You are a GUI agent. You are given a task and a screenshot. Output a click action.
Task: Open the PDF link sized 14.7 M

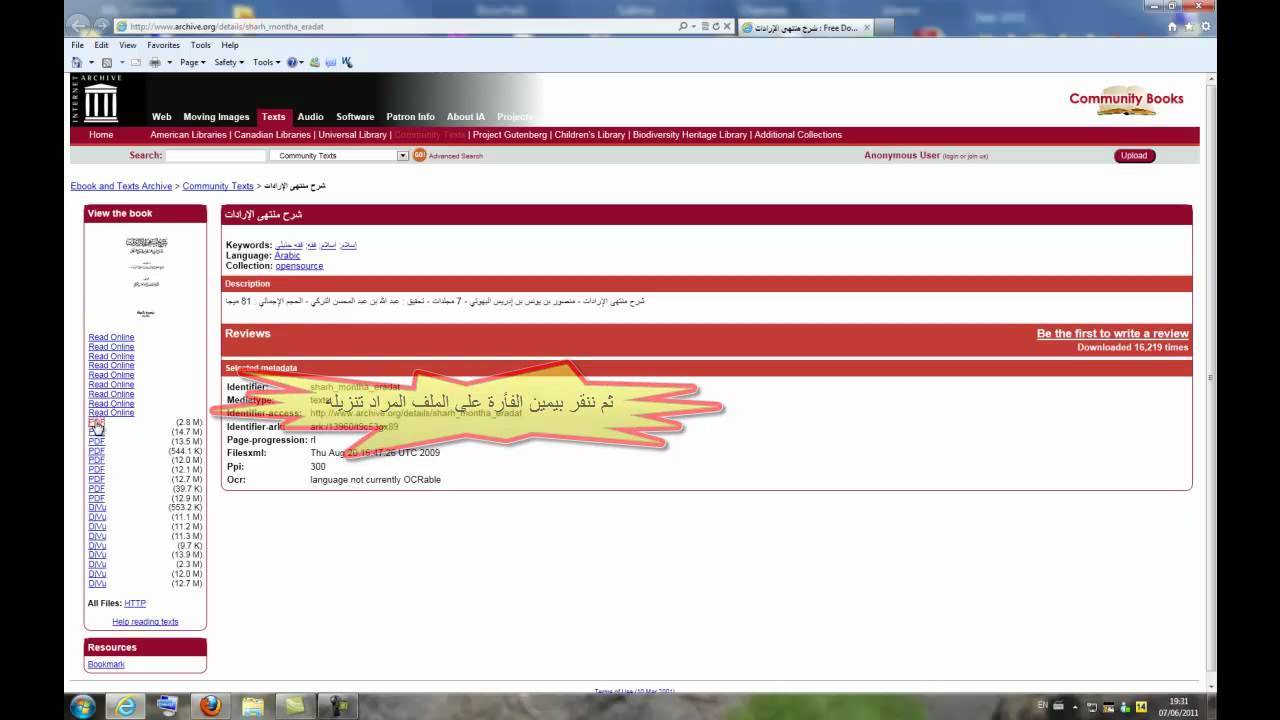(96, 432)
